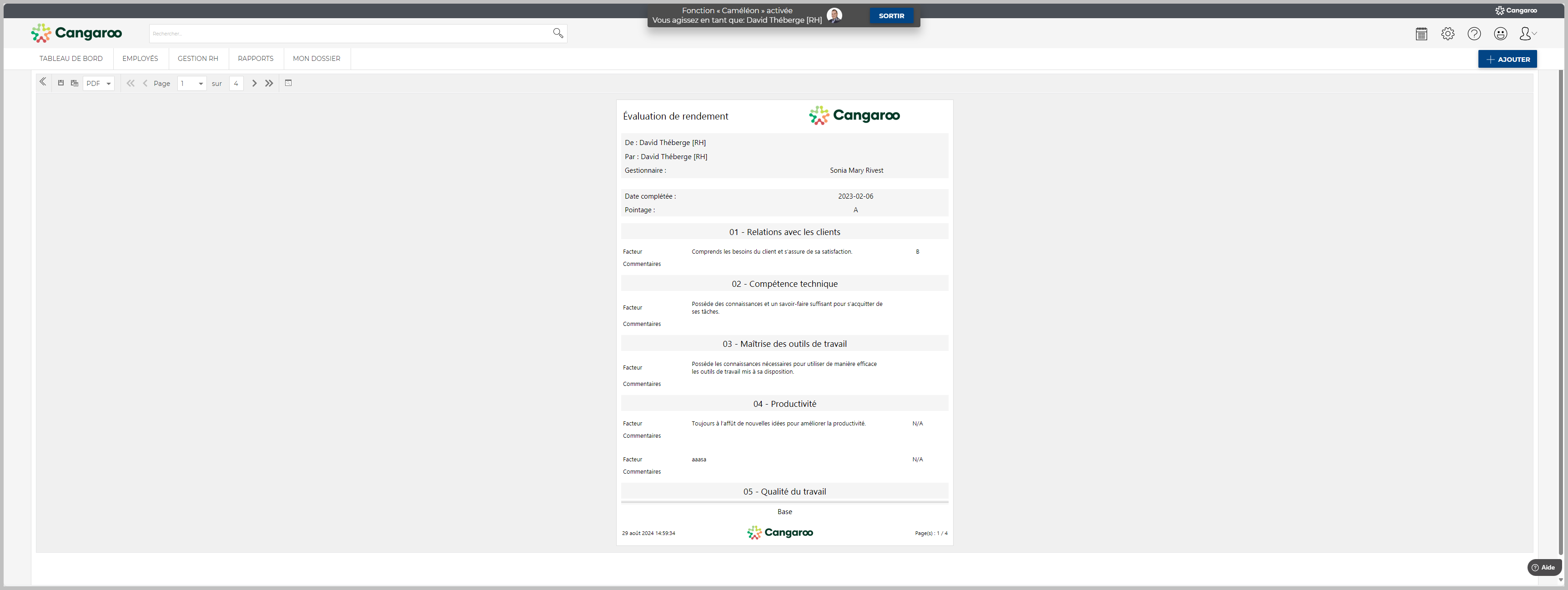
Task: Click the save report diskette icon
Action: pos(61,83)
